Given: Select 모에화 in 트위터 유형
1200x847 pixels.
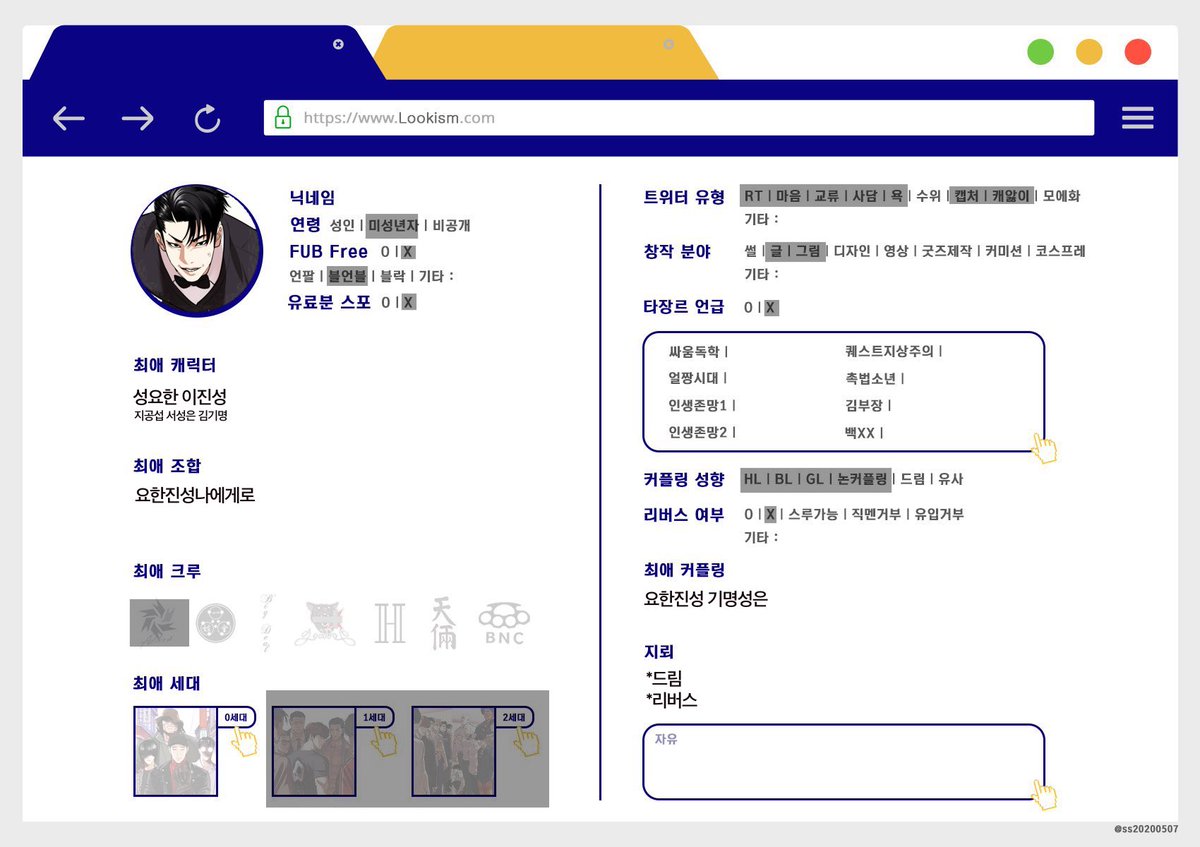Looking at the screenshot, I should (1062, 196).
